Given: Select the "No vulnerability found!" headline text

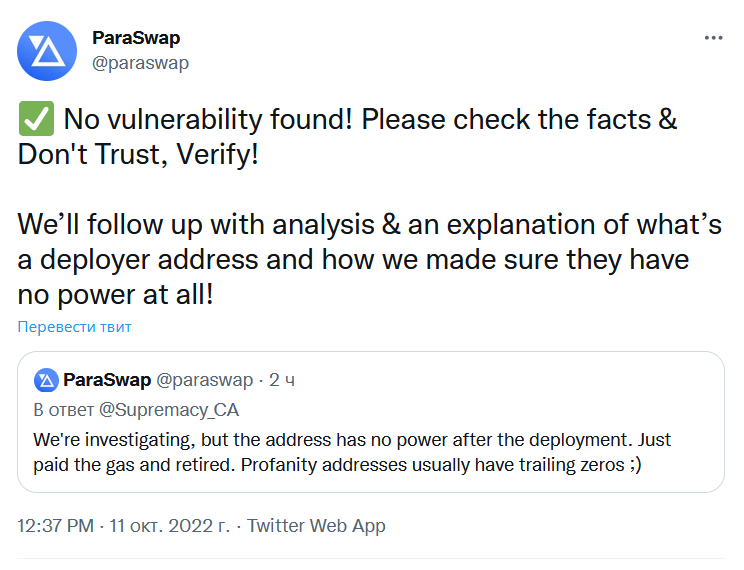Looking at the screenshot, I should click(208, 119).
